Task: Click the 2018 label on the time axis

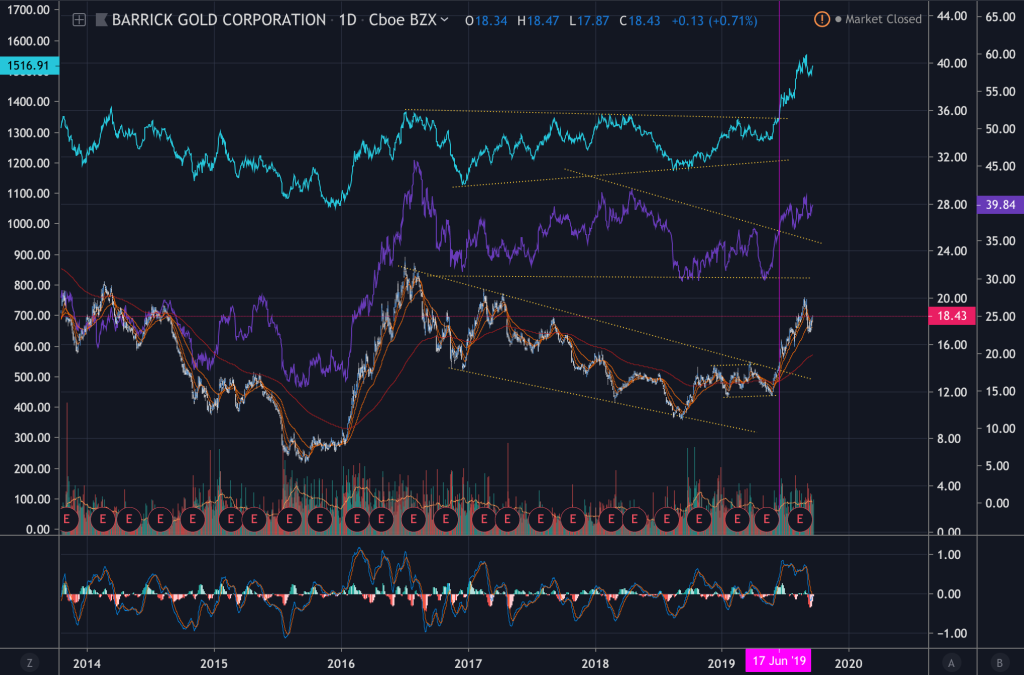Action: tap(595, 663)
